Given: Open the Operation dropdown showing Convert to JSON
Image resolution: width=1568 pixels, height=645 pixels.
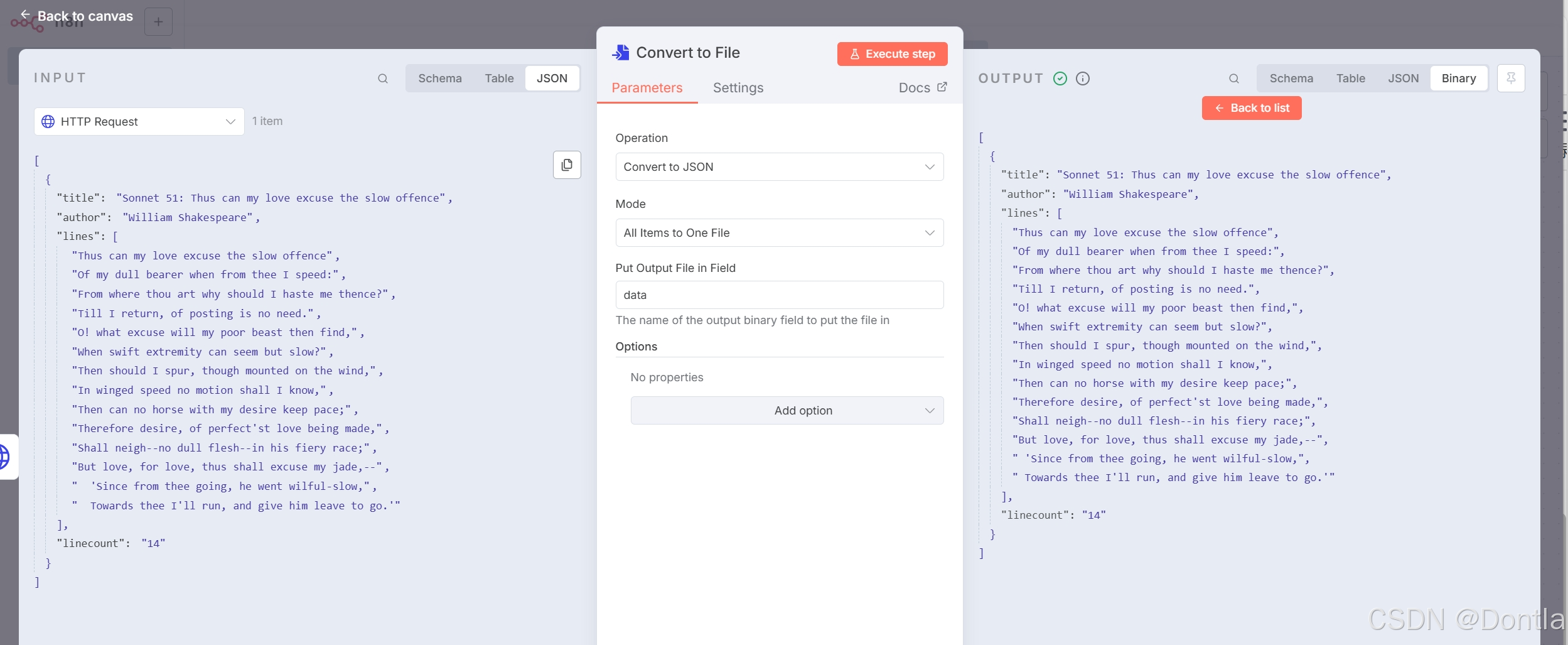Looking at the screenshot, I should coord(779,167).
